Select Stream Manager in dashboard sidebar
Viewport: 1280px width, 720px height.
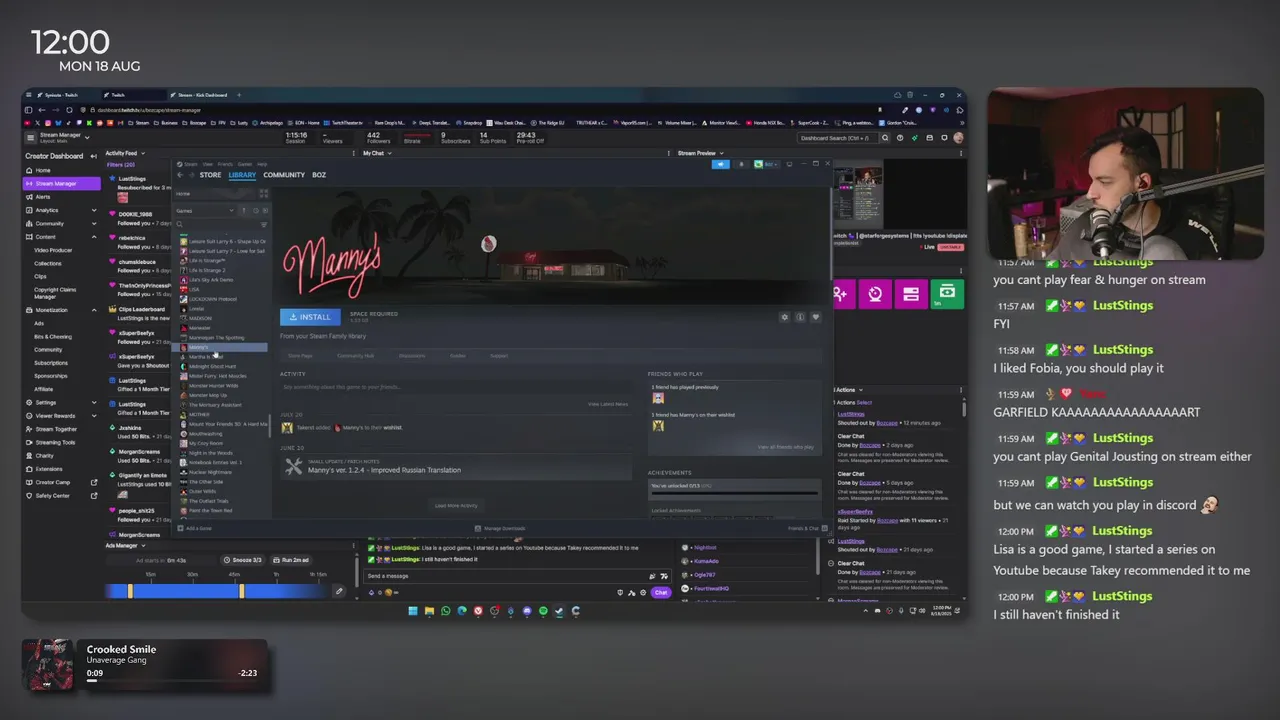(x=62, y=184)
